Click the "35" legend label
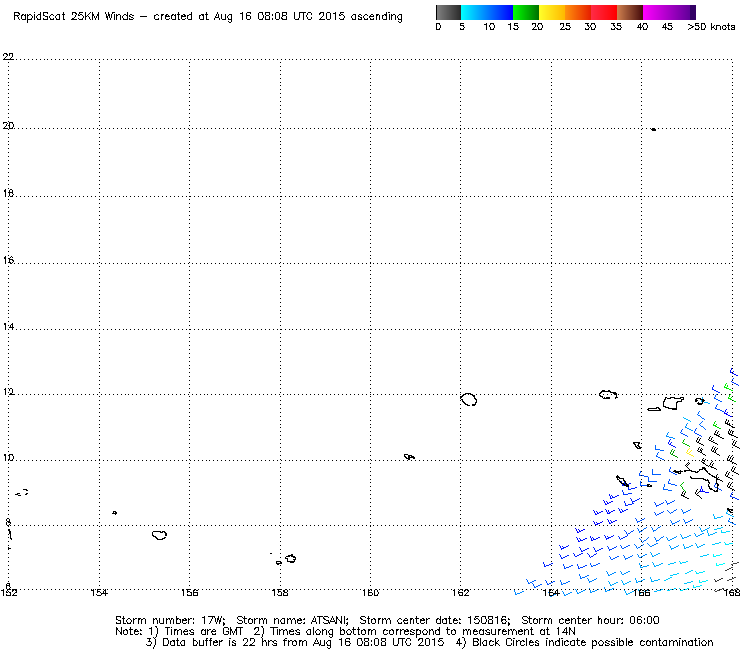The image size is (740, 650). tap(616, 27)
